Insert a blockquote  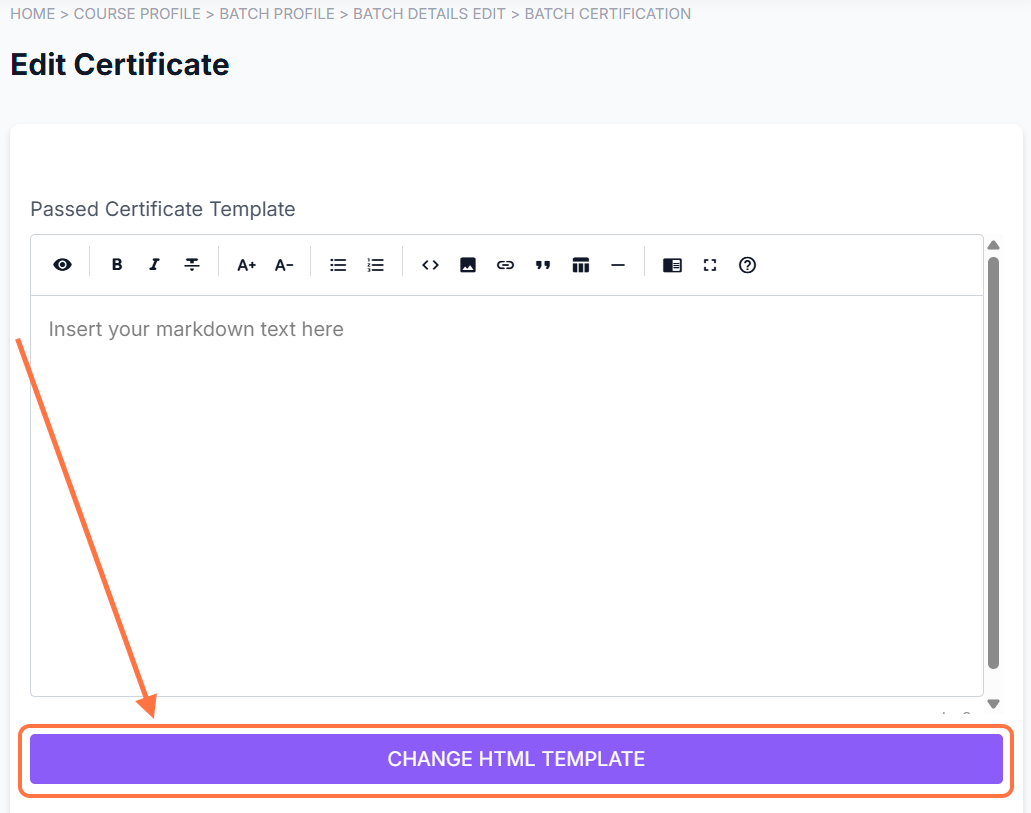point(543,265)
